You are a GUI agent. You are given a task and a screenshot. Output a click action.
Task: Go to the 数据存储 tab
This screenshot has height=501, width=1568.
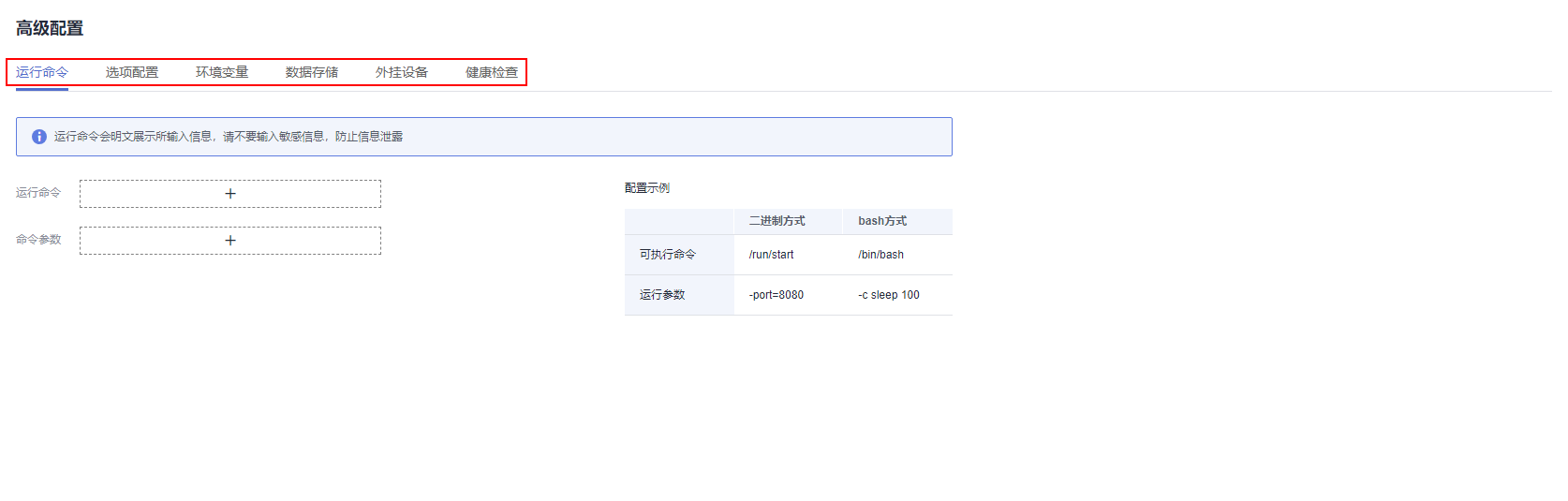pyautogui.click(x=312, y=72)
